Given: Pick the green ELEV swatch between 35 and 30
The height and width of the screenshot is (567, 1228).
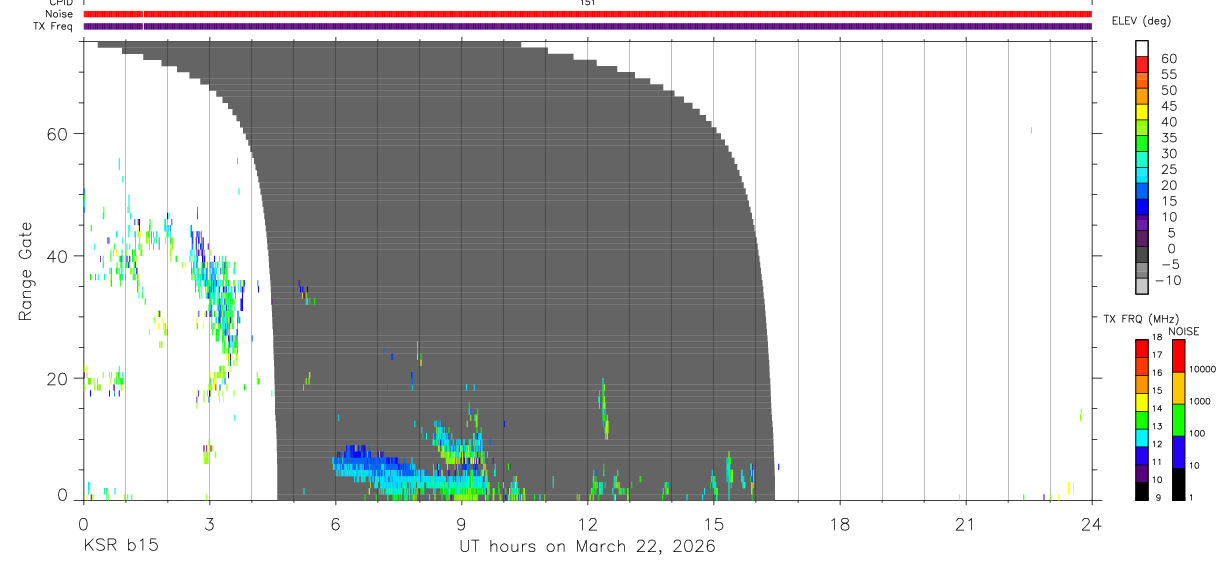Looking at the screenshot, I should [1142, 144].
